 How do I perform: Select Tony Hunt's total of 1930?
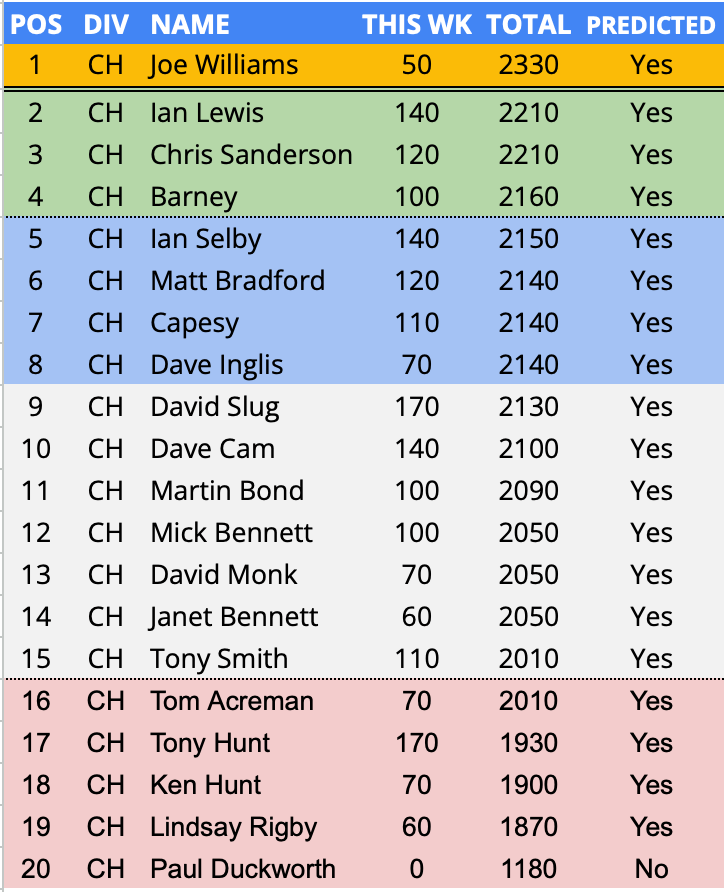528,743
